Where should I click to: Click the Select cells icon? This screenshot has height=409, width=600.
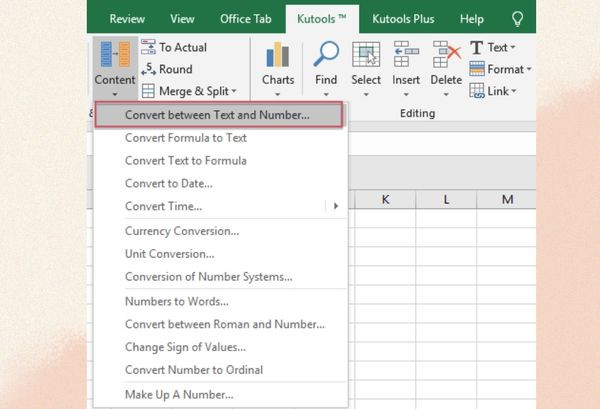366,54
